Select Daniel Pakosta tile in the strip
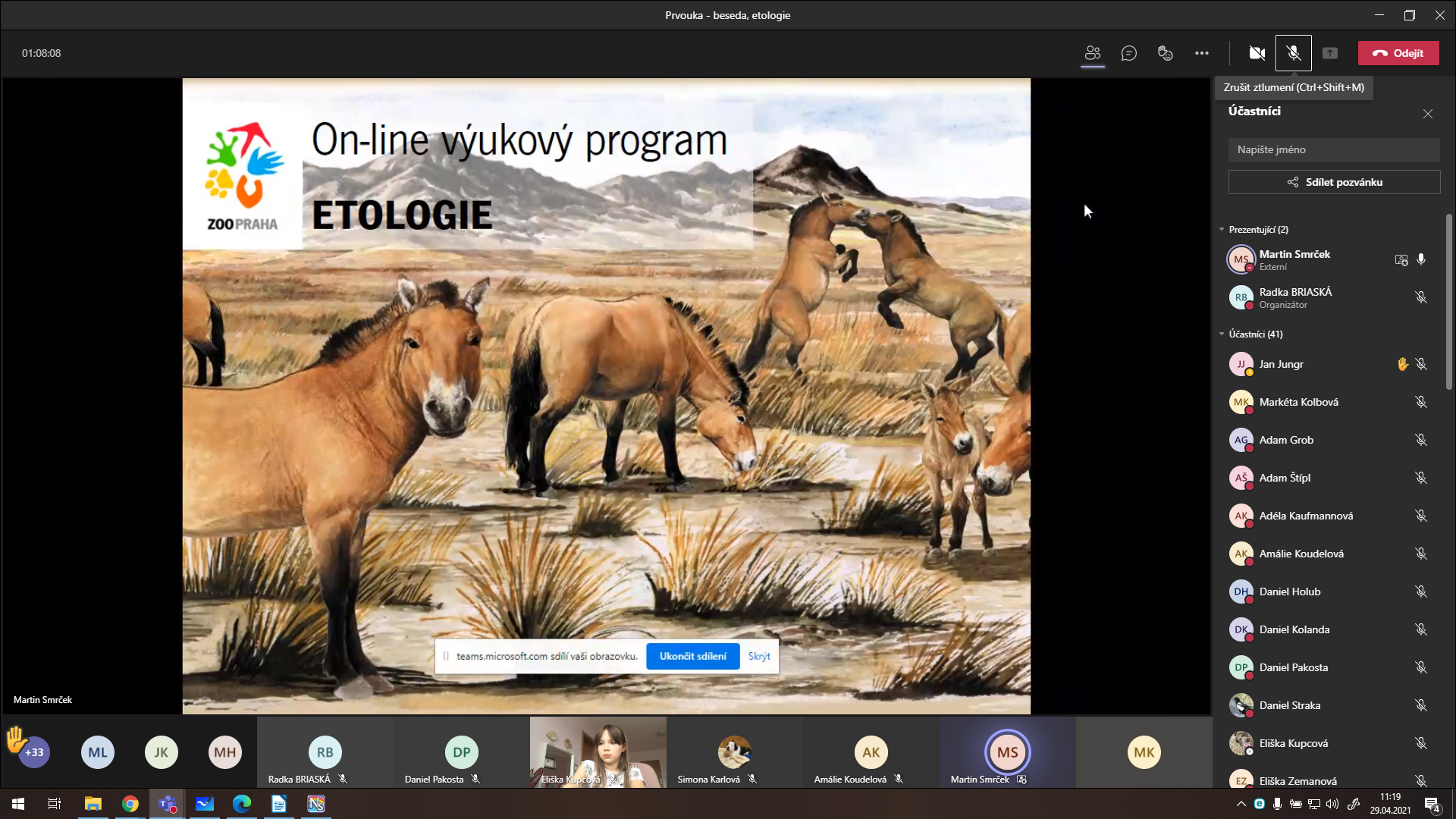Screen dimensions: 1456x819 [461, 752]
